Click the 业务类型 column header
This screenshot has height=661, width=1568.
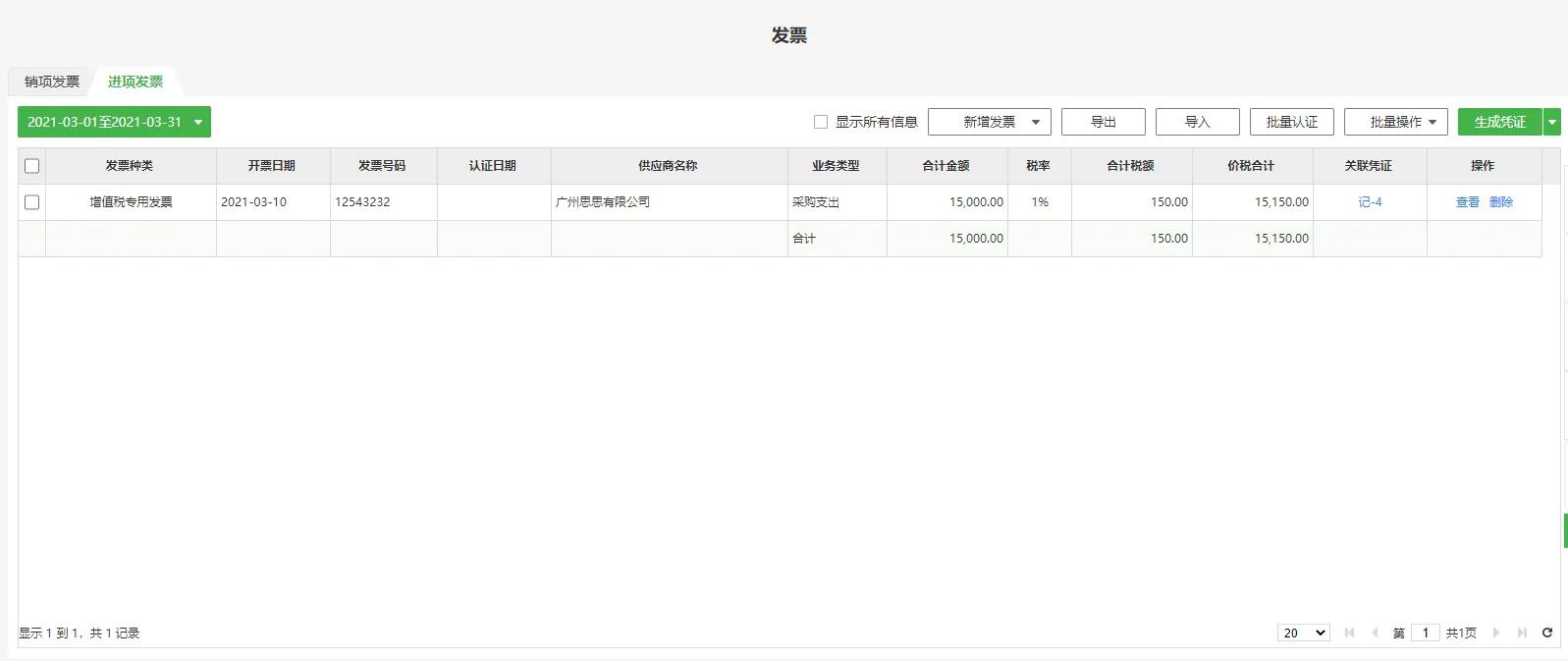[x=837, y=166]
